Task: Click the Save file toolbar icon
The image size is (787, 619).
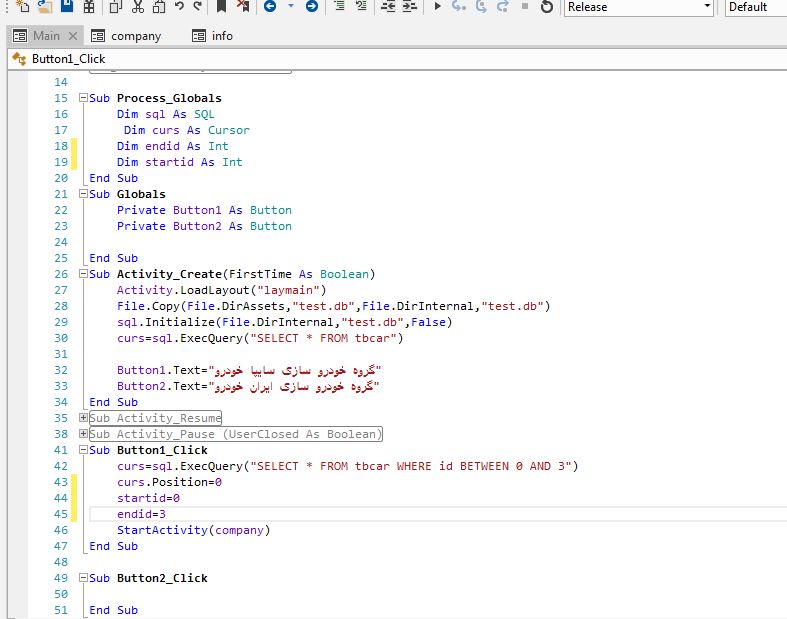Action: [x=67, y=7]
